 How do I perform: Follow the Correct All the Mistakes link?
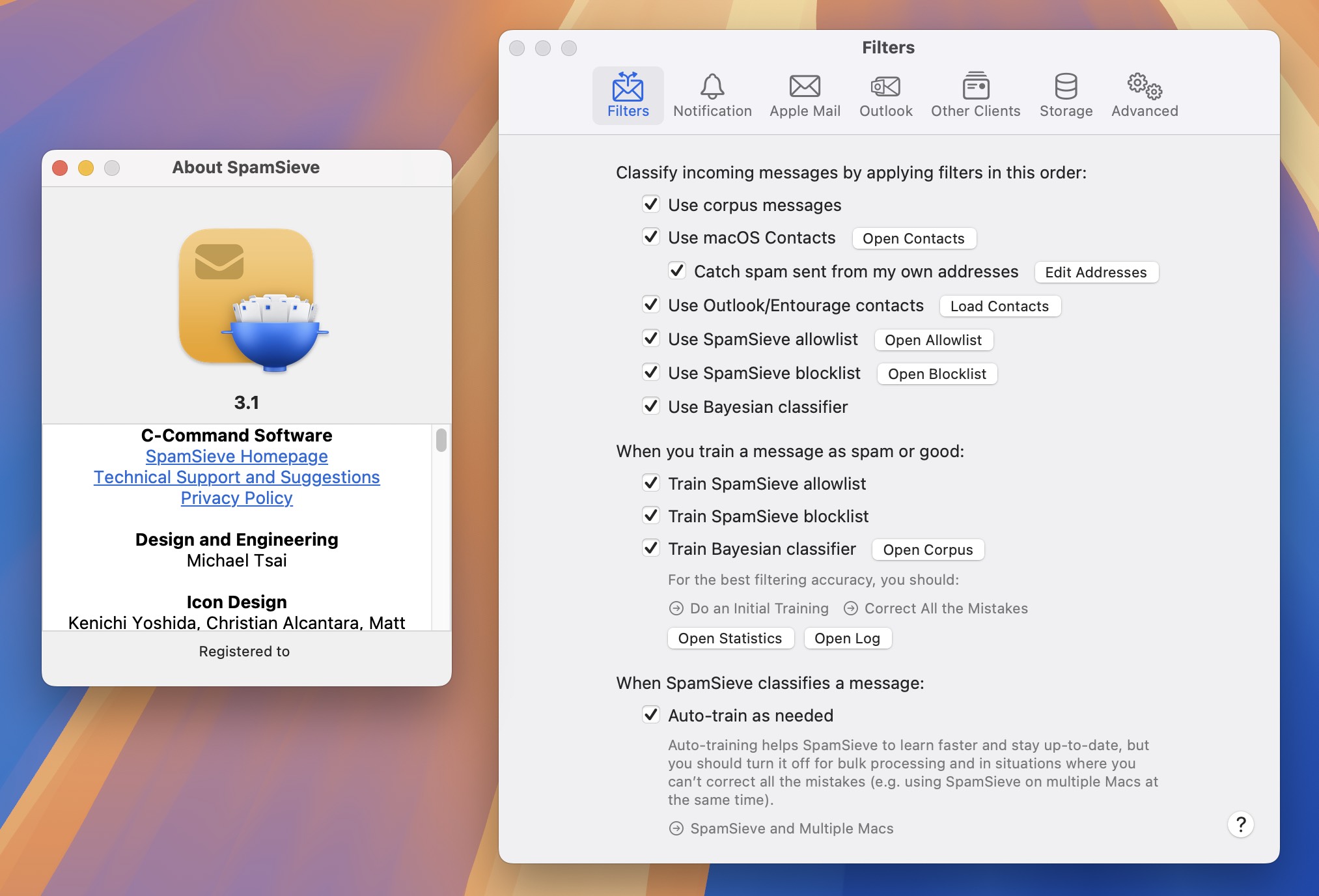pos(946,608)
